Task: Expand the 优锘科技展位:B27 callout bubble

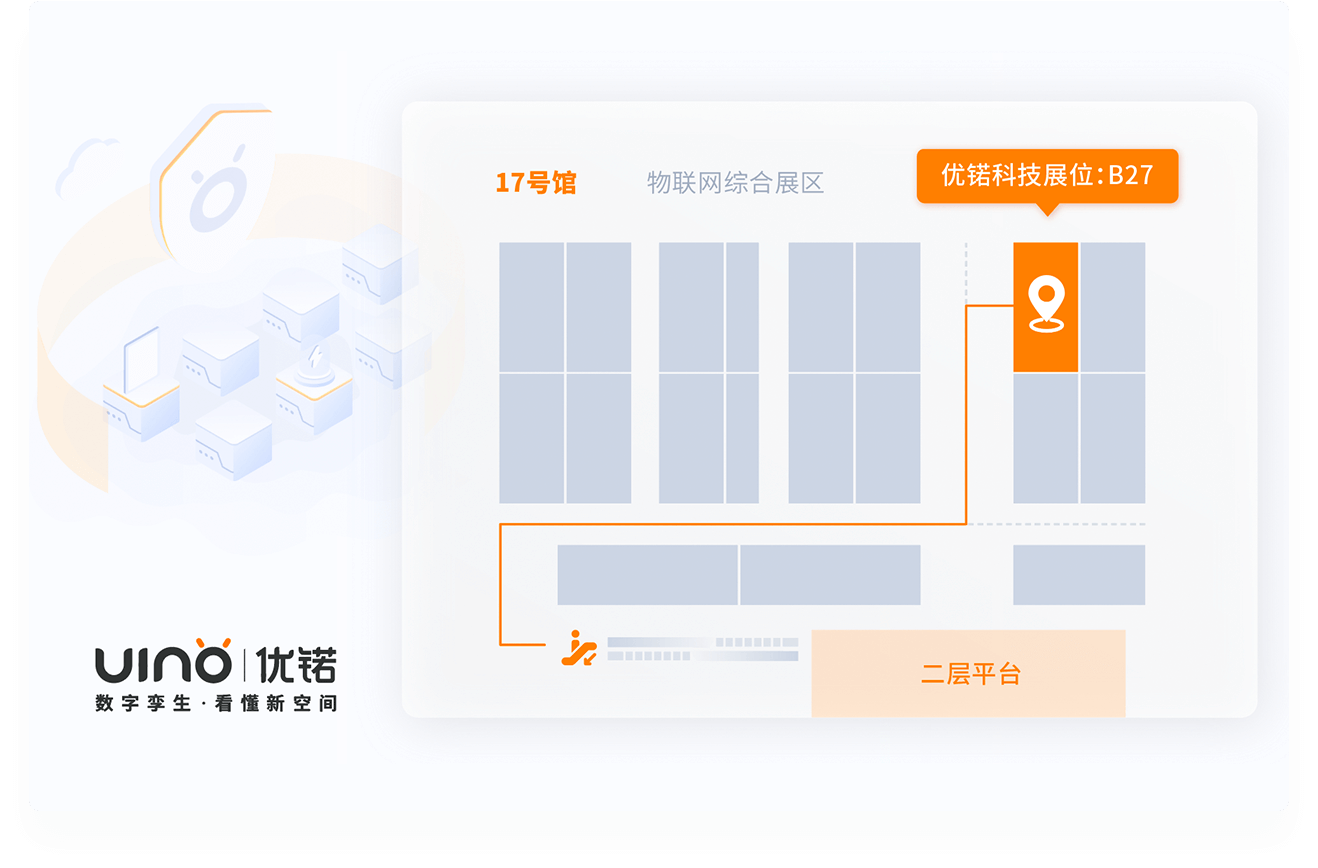Action: 1046,175
